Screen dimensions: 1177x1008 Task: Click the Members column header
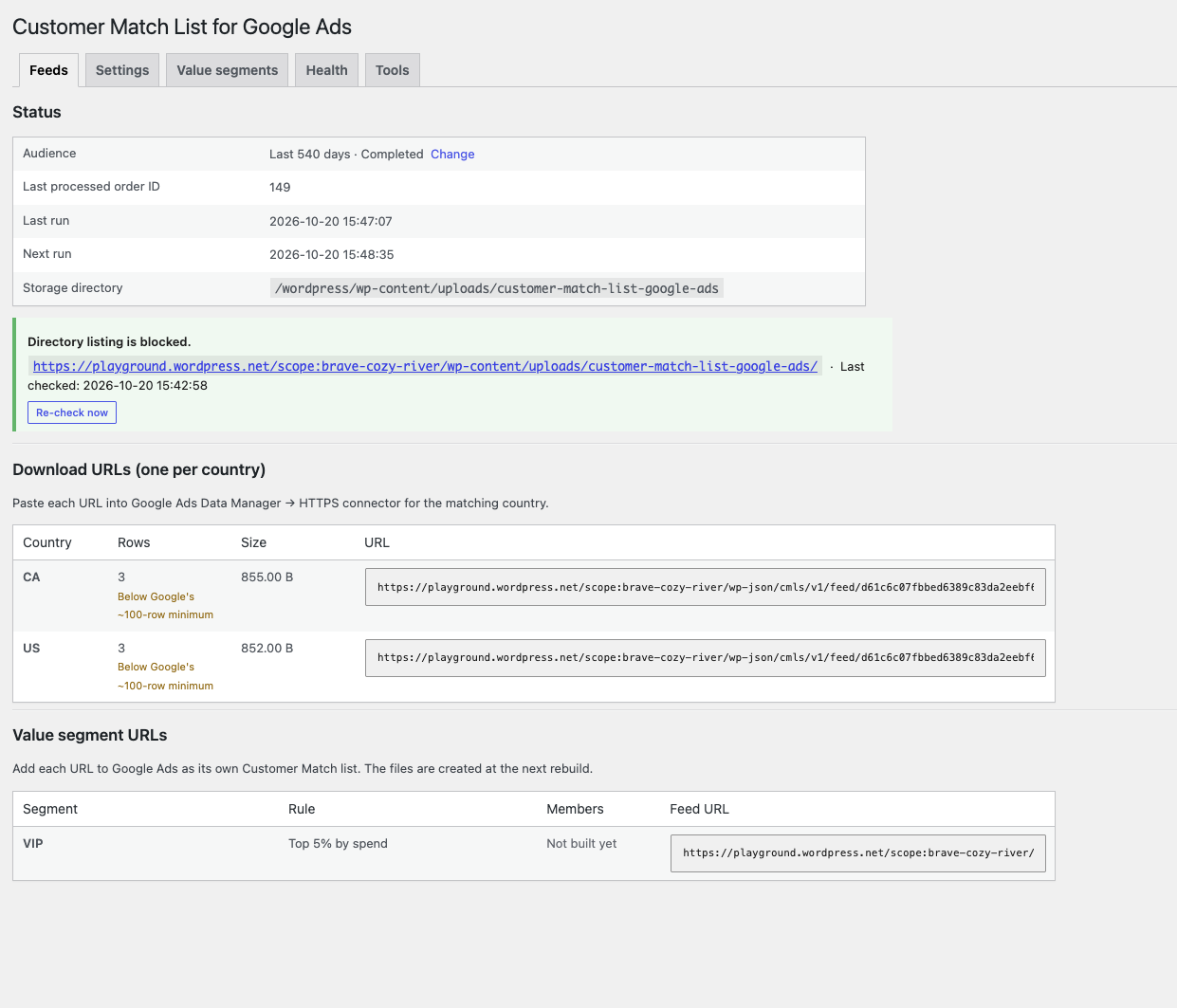pyautogui.click(x=575, y=810)
